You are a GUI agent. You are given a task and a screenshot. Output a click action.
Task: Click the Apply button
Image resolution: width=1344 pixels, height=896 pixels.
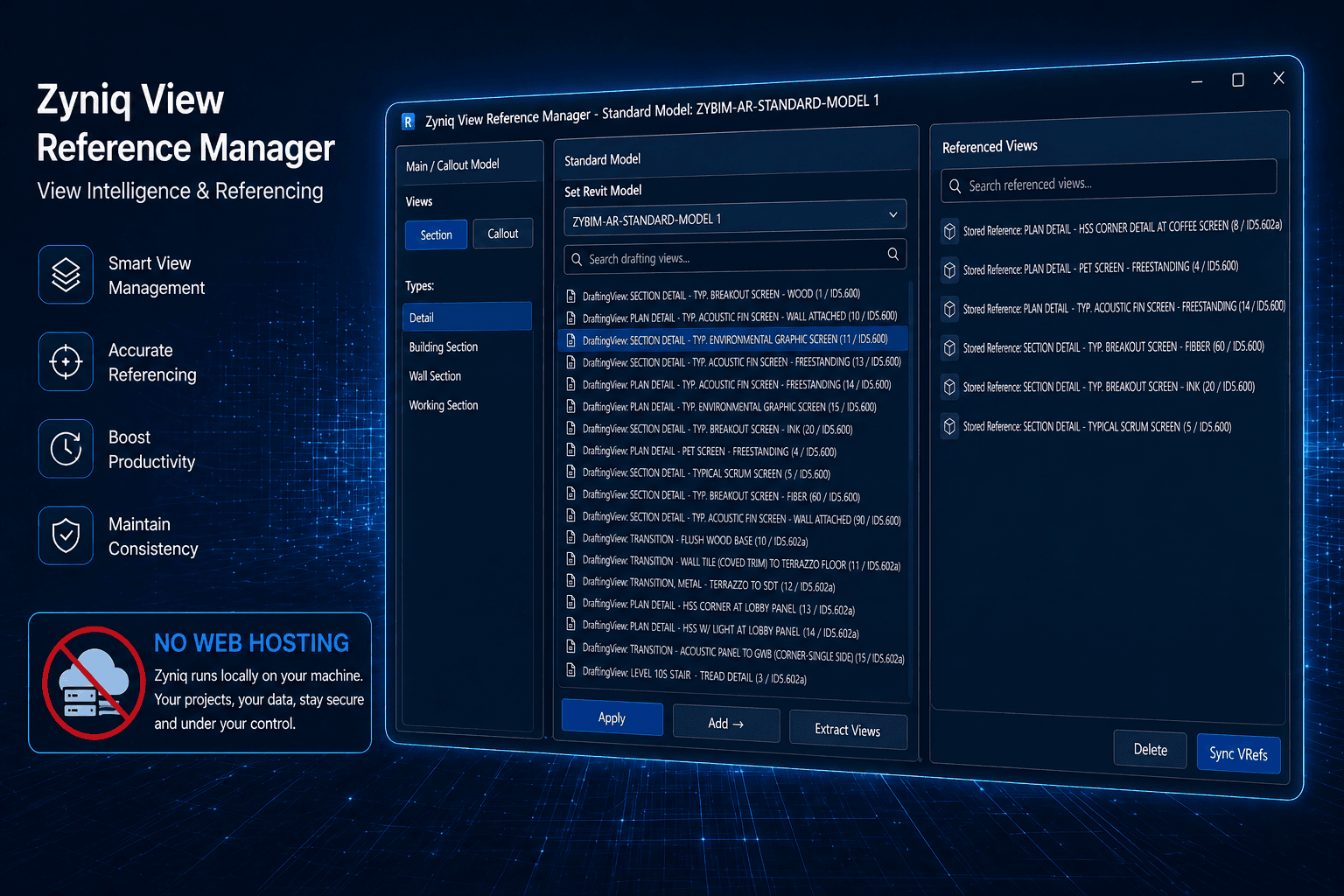point(612,717)
